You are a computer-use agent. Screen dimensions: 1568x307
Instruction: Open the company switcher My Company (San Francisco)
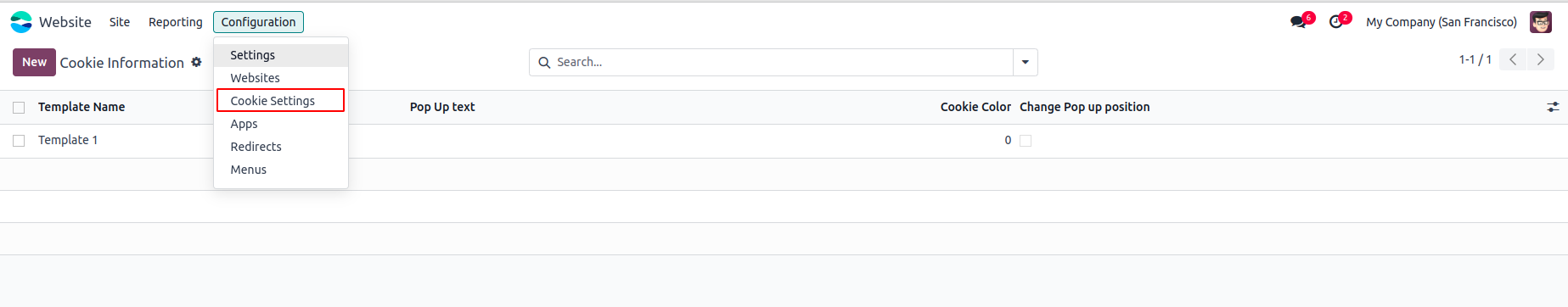tap(1442, 22)
